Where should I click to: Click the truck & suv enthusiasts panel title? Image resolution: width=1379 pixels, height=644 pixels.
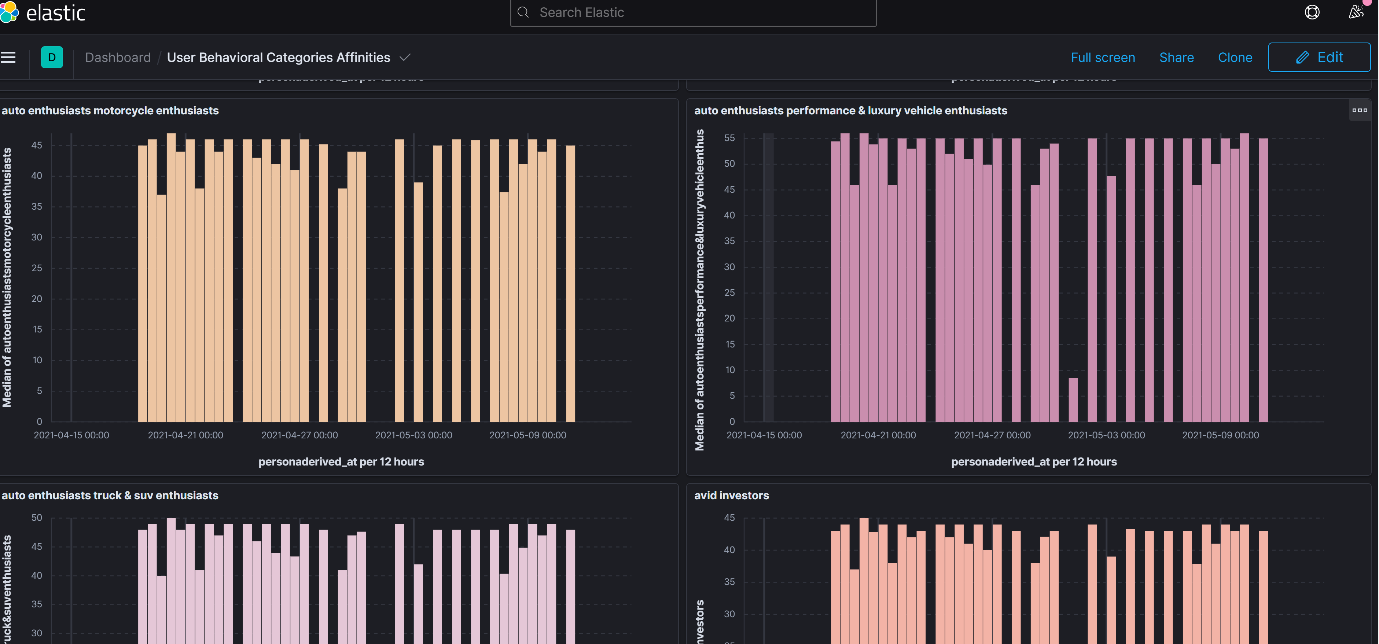coord(108,494)
